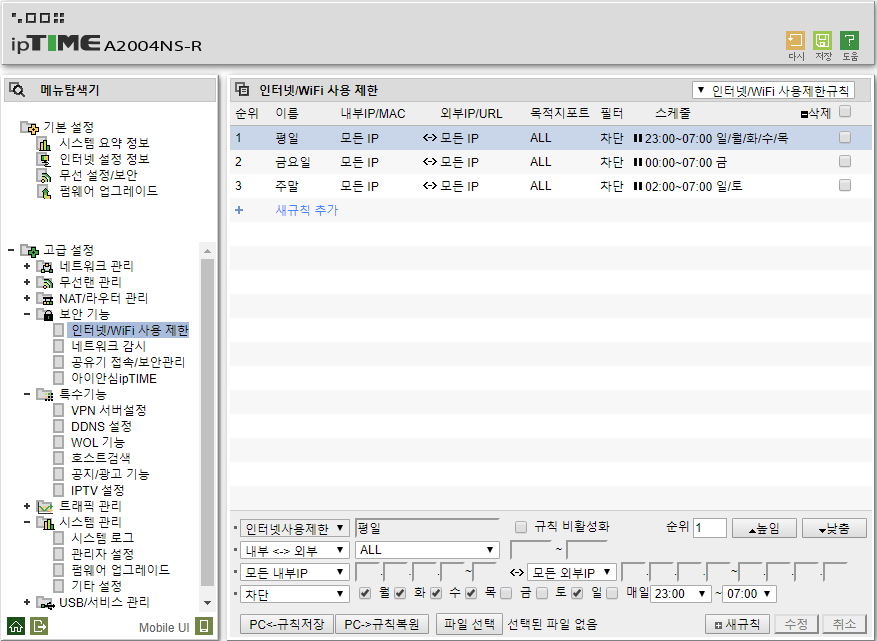The width and height of the screenshot is (877, 641).
Task: Toggle the select-all 삭제 header checkbox
Action: point(845,112)
